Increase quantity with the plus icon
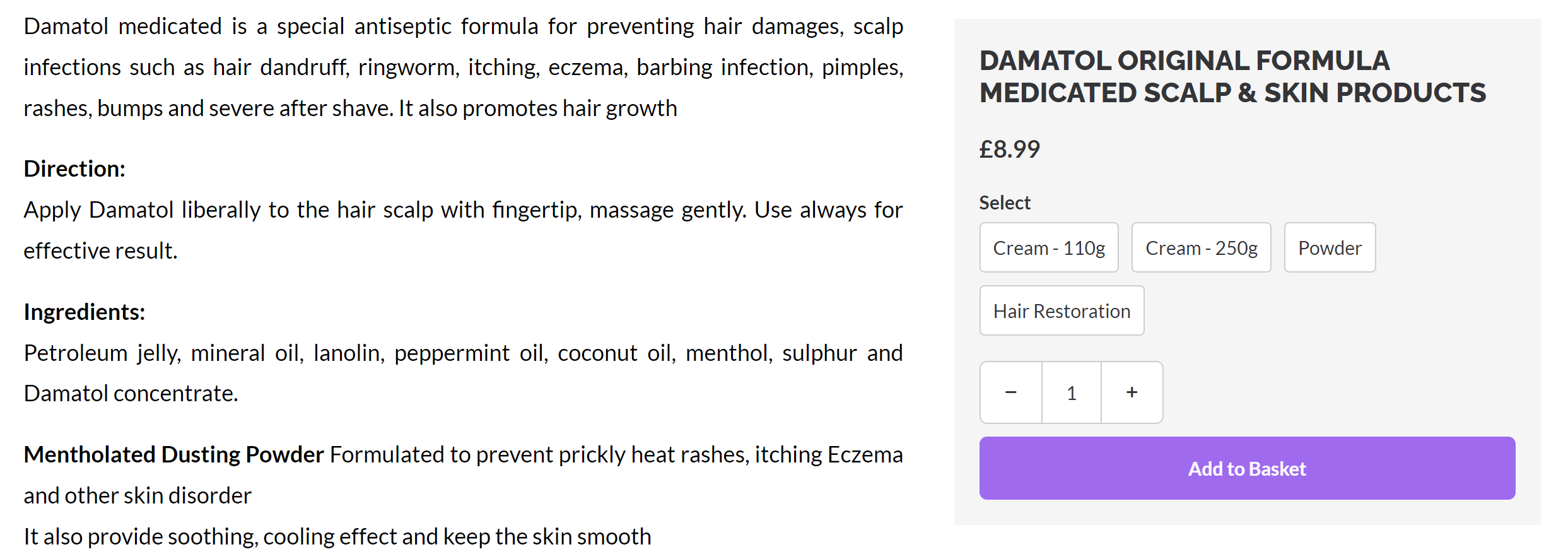Screen dimensions: 1568x559 [x=1132, y=392]
